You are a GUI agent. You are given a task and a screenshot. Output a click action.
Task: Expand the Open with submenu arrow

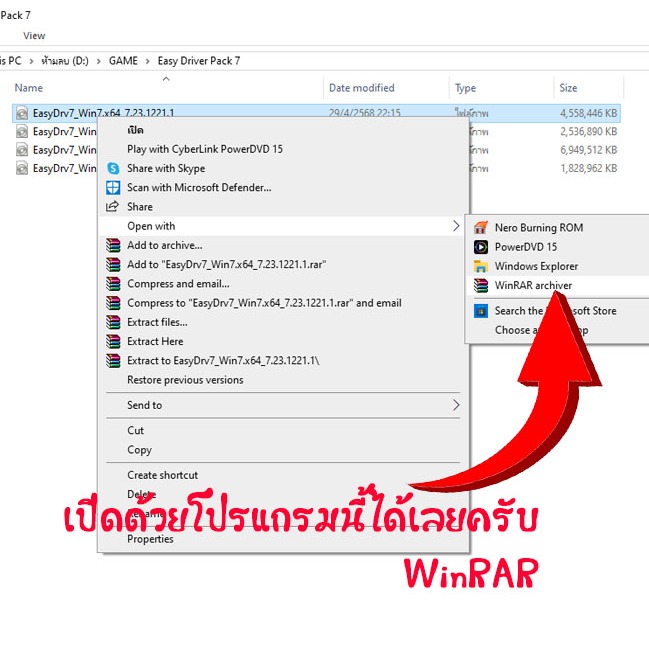pyautogui.click(x=457, y=227)
